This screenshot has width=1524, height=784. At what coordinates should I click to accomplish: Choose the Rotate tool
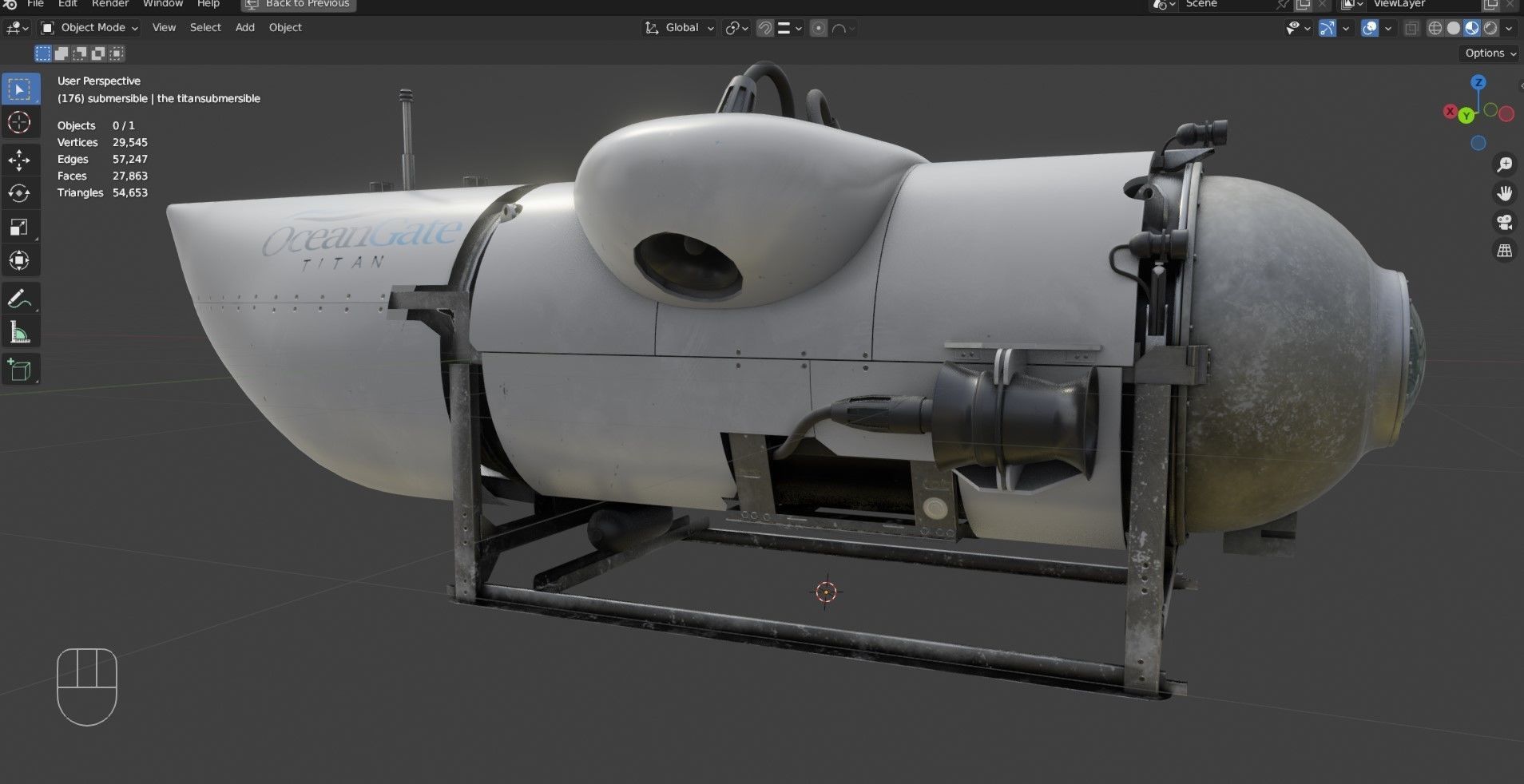[20, 193]
